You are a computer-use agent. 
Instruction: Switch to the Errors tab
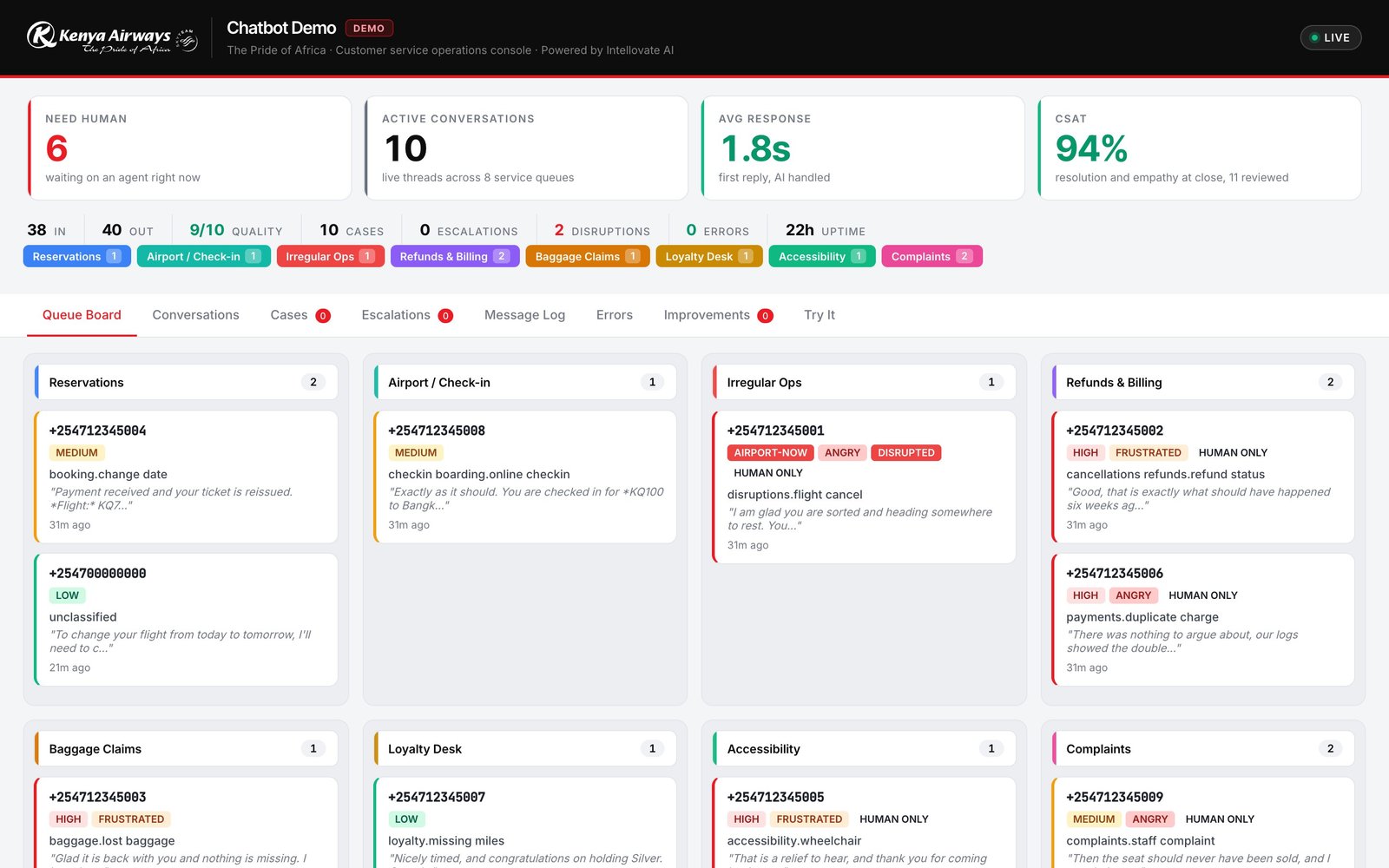[614, 315]
